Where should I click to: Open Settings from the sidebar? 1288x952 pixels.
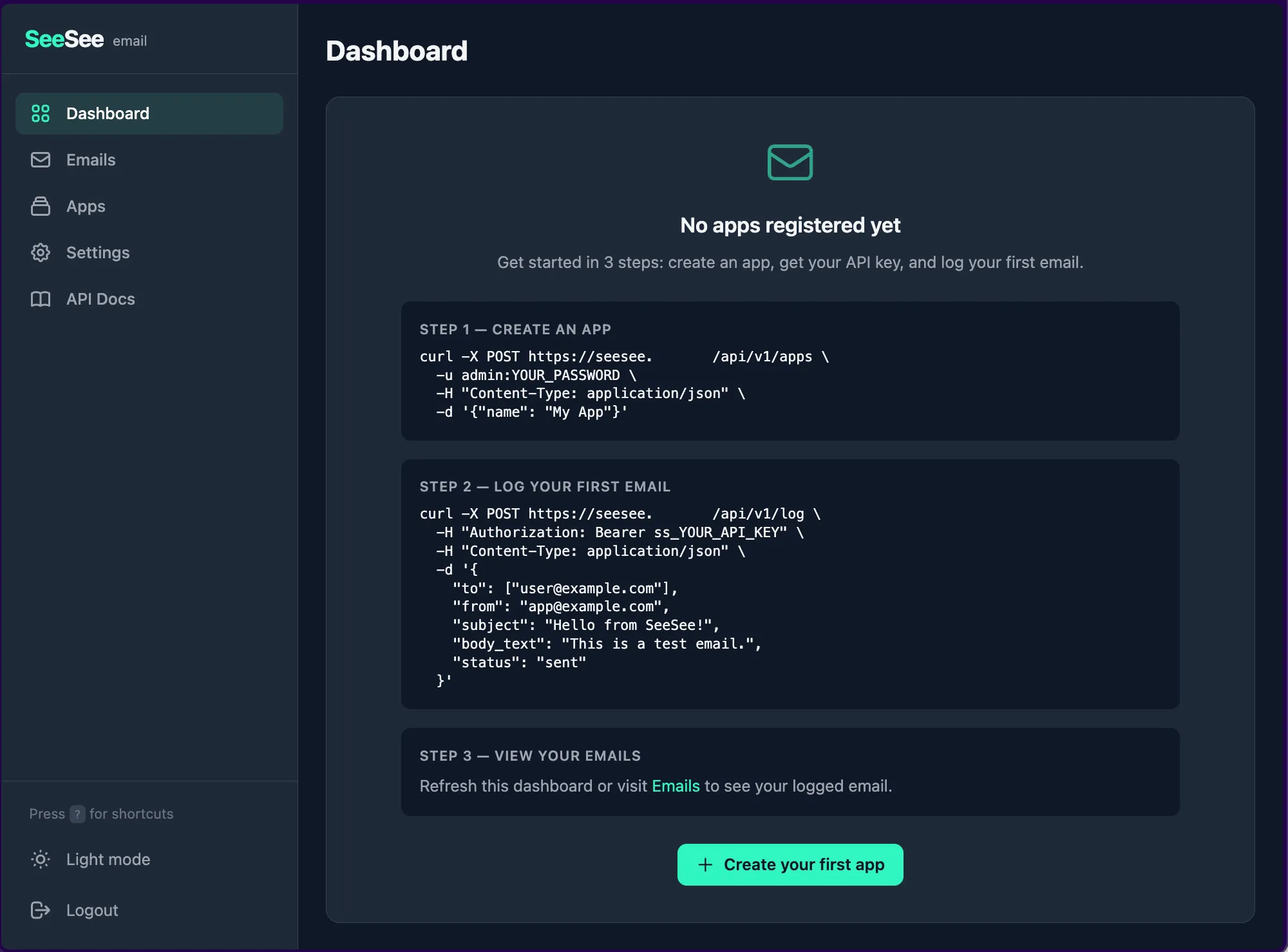click(x=98, y=252)
